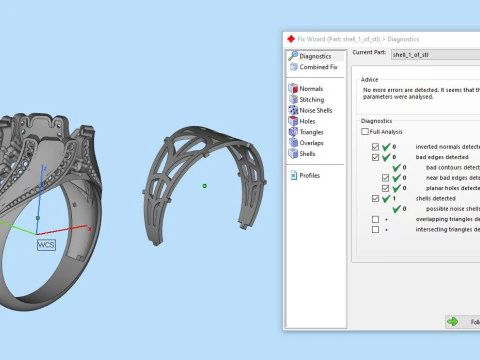Click the bad contours detected label
480x360 pixels.
coord(453,167)
